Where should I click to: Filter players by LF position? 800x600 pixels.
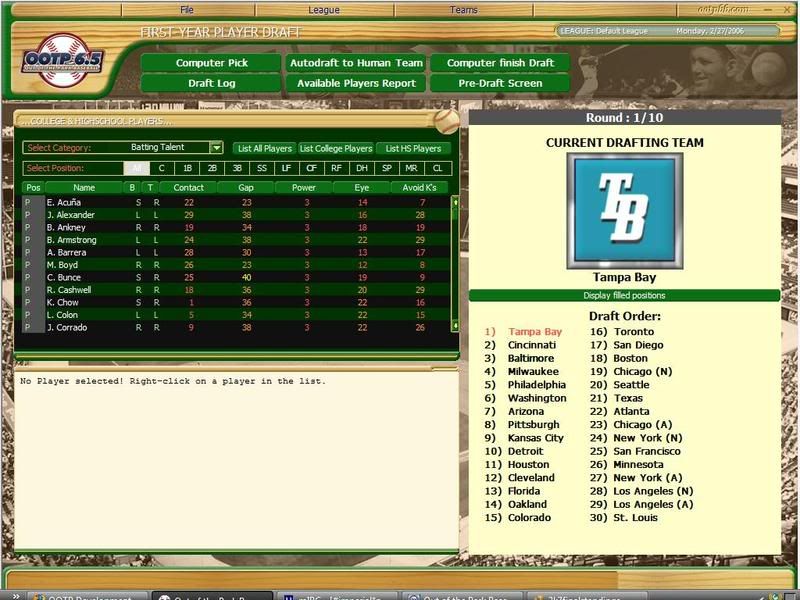point(287,168)
